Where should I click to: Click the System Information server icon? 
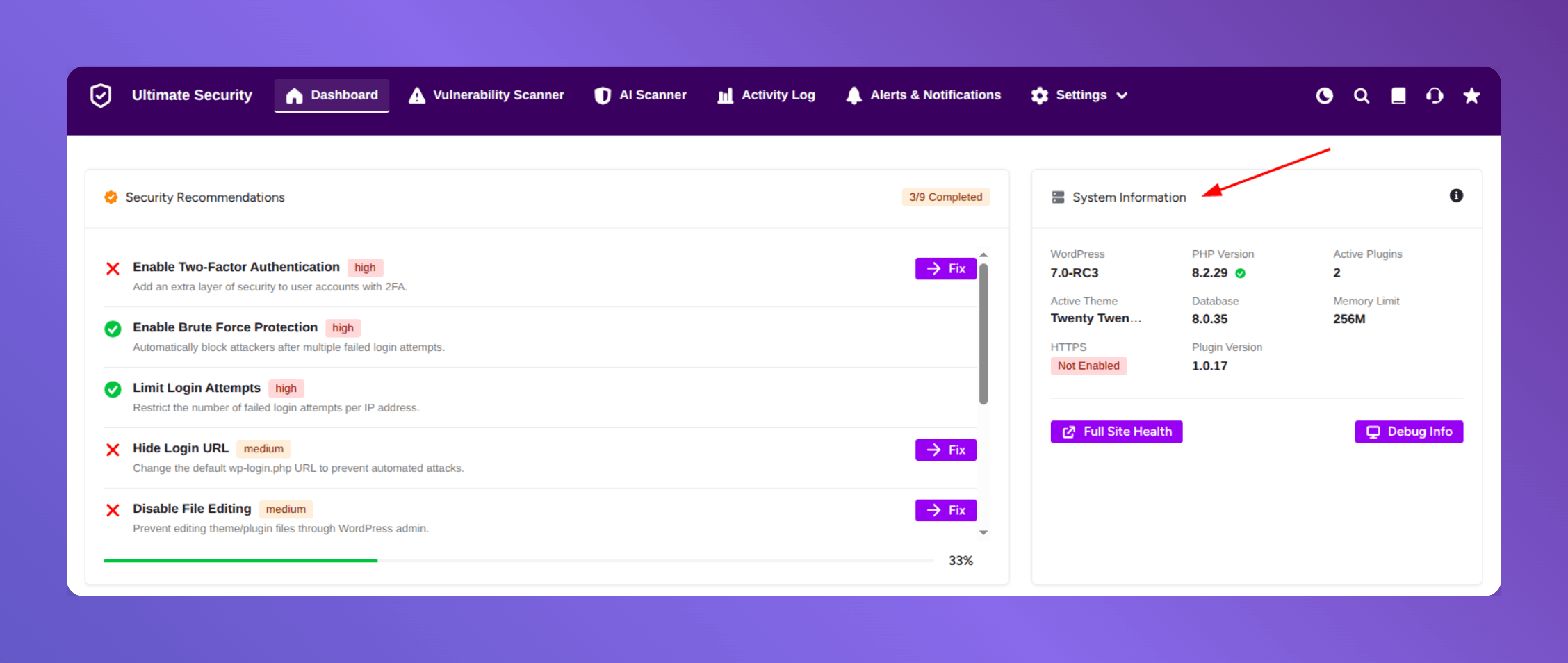point(1058,197)
